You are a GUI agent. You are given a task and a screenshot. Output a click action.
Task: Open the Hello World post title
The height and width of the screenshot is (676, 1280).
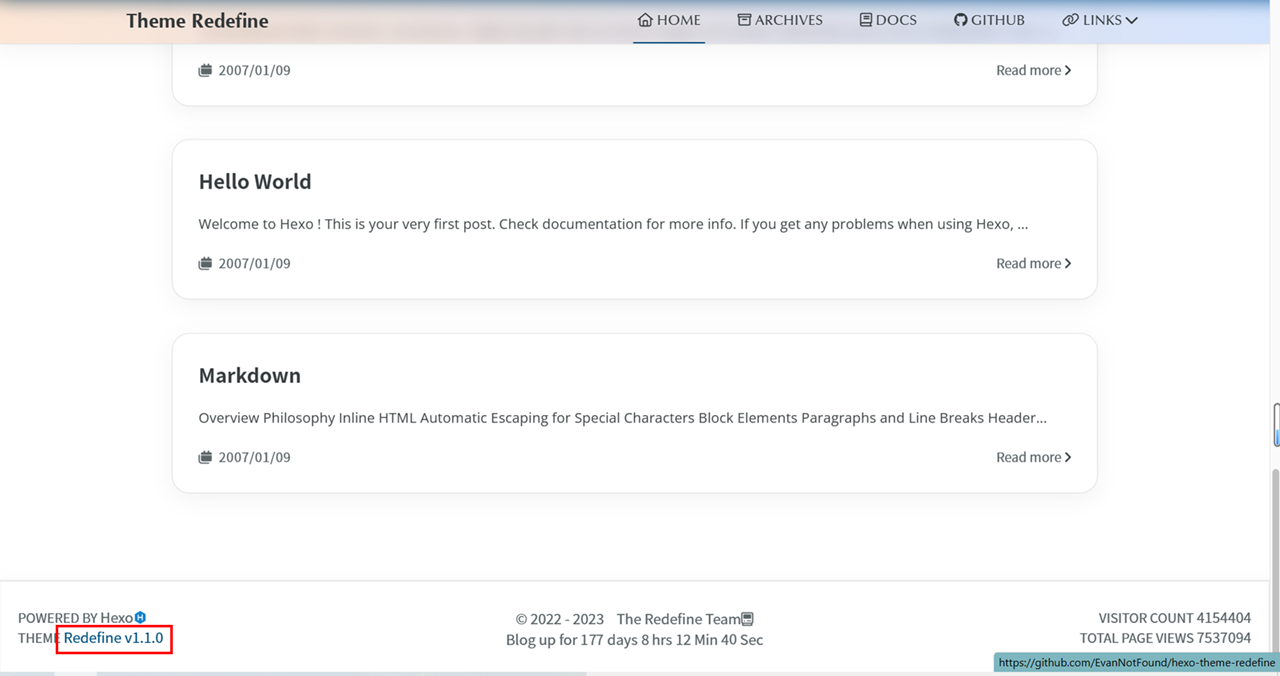pyautogui.click(x=255, y=182)
